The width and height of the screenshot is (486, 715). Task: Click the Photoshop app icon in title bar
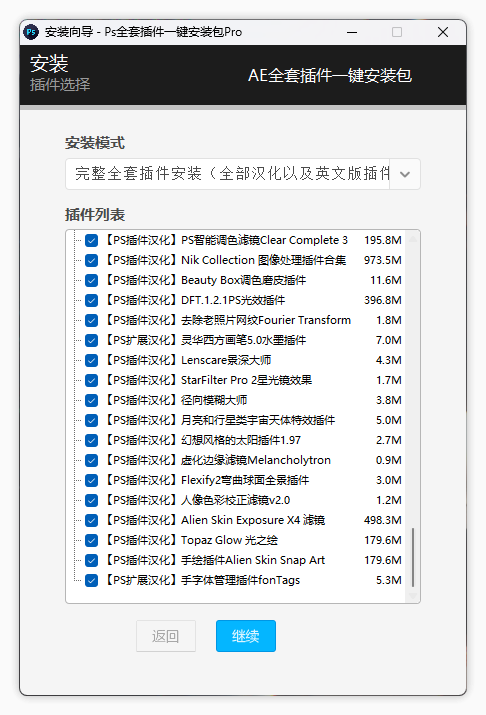[x=31, y=32]
